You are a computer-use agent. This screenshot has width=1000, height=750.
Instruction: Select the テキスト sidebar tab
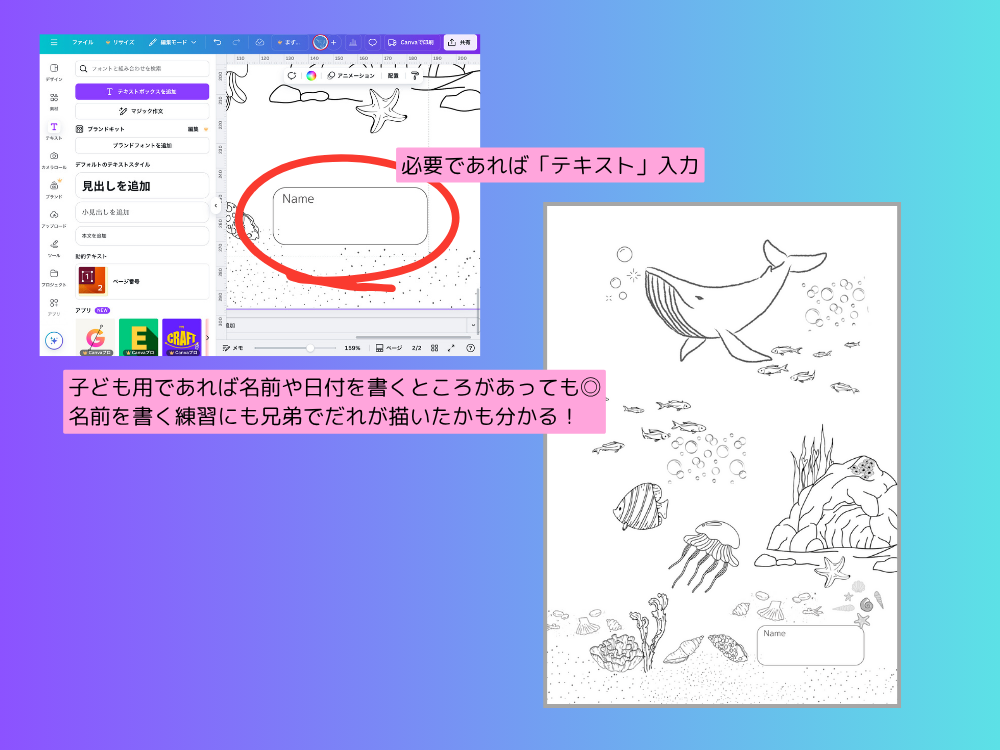tap(54, 131)
